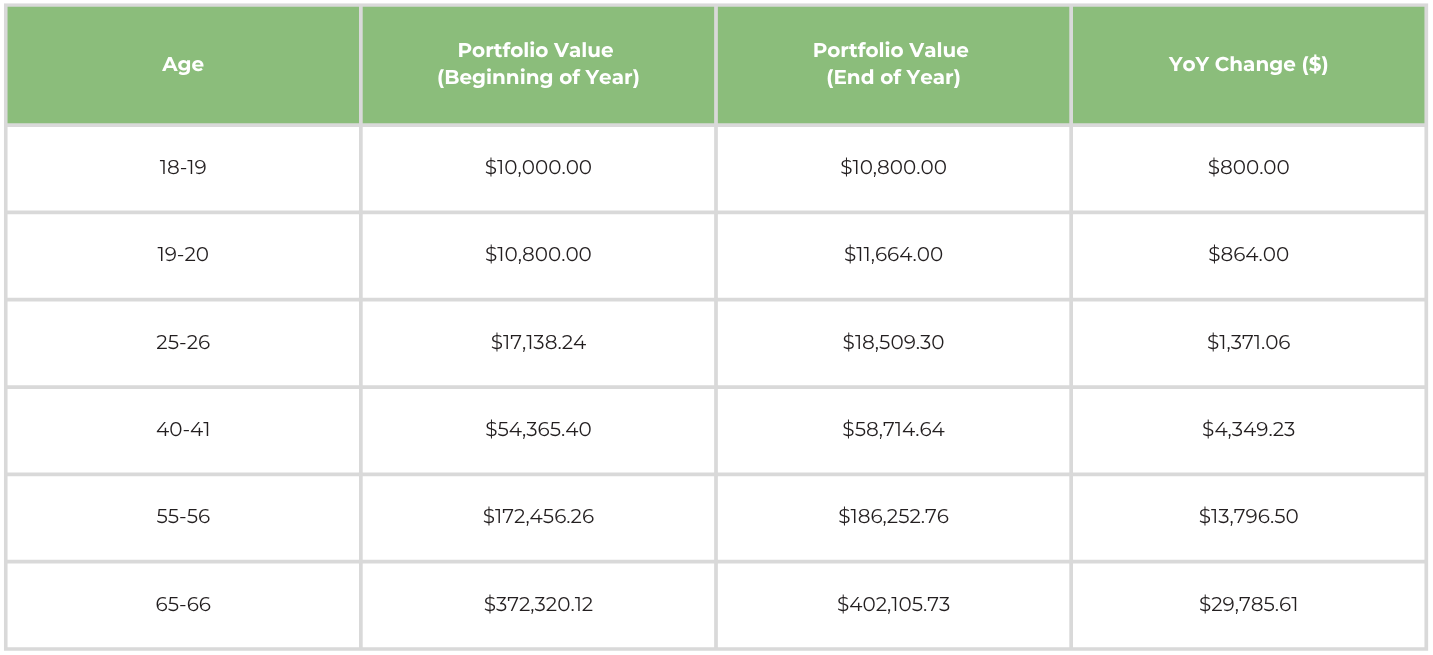This screenshot has width=1433, height=655.
Task: Click the Age column header
Action: (x=183, y=65)
